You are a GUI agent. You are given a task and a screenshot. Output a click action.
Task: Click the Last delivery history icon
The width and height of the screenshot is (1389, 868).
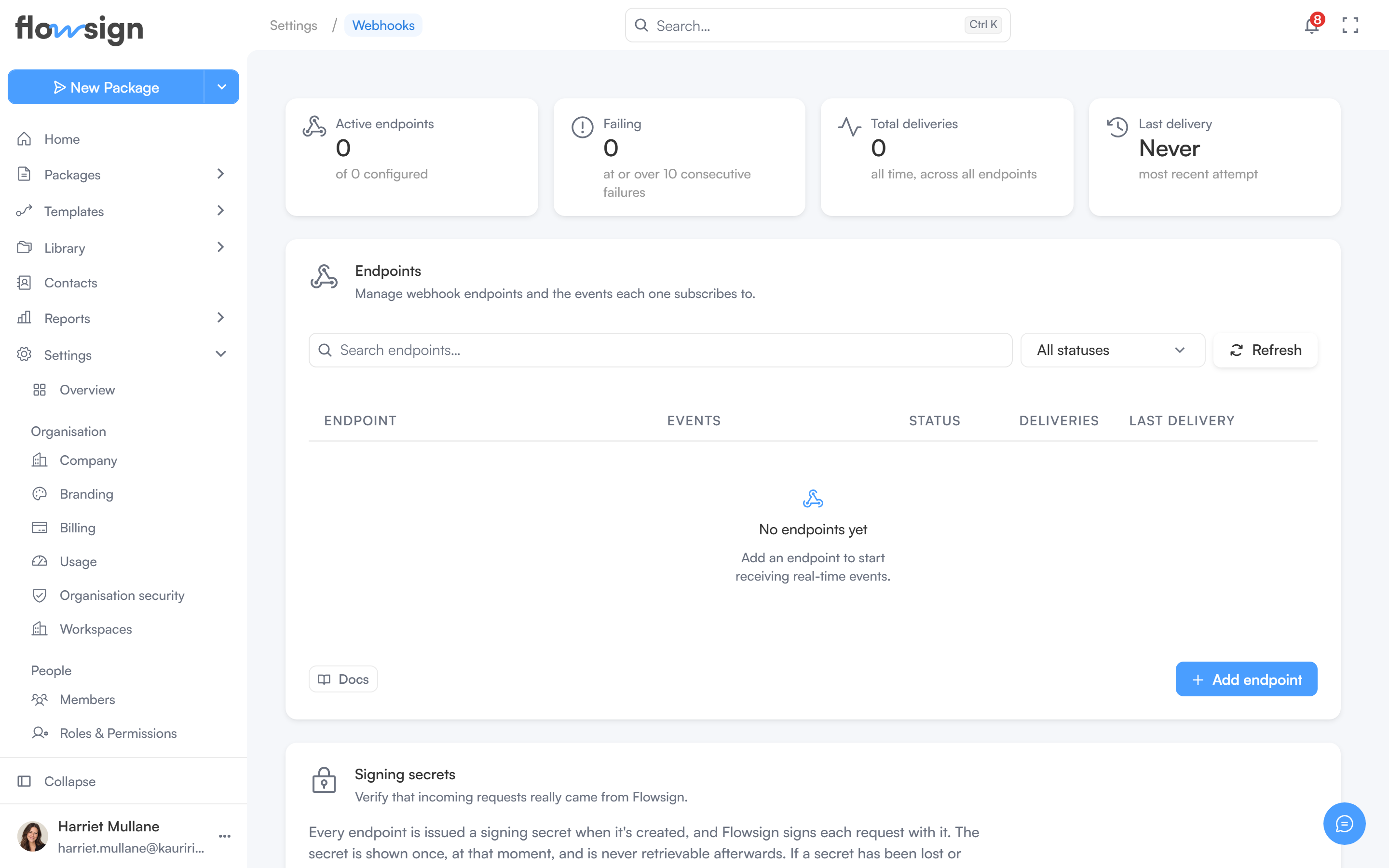tap(1117, 127)
